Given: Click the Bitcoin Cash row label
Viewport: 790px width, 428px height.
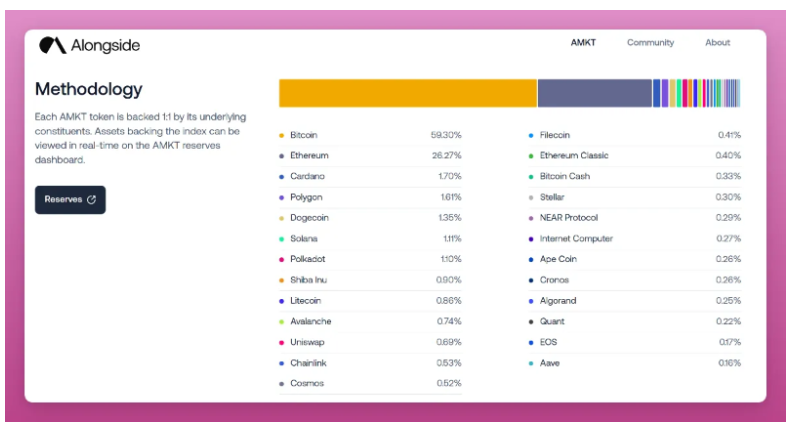Looking at the screenshot, I should 565,176.
